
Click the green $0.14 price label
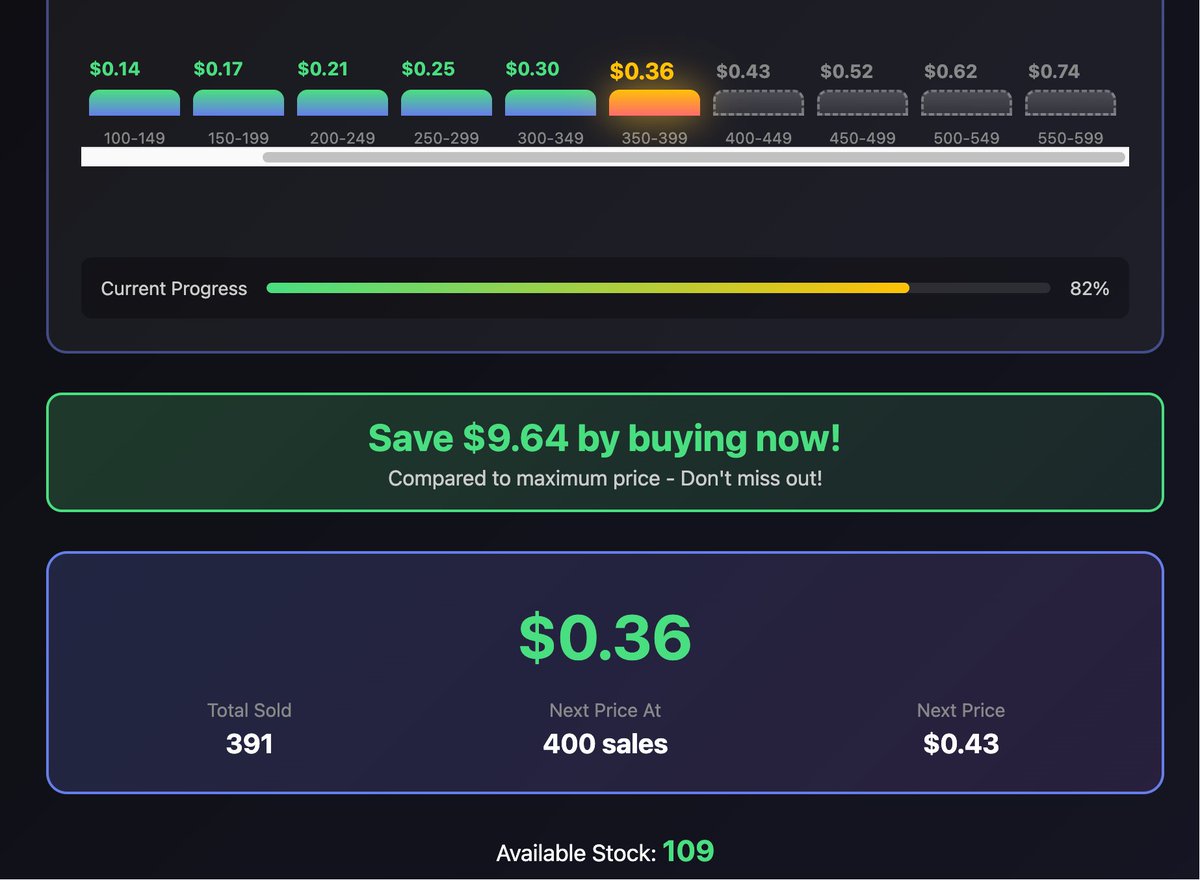115,69
